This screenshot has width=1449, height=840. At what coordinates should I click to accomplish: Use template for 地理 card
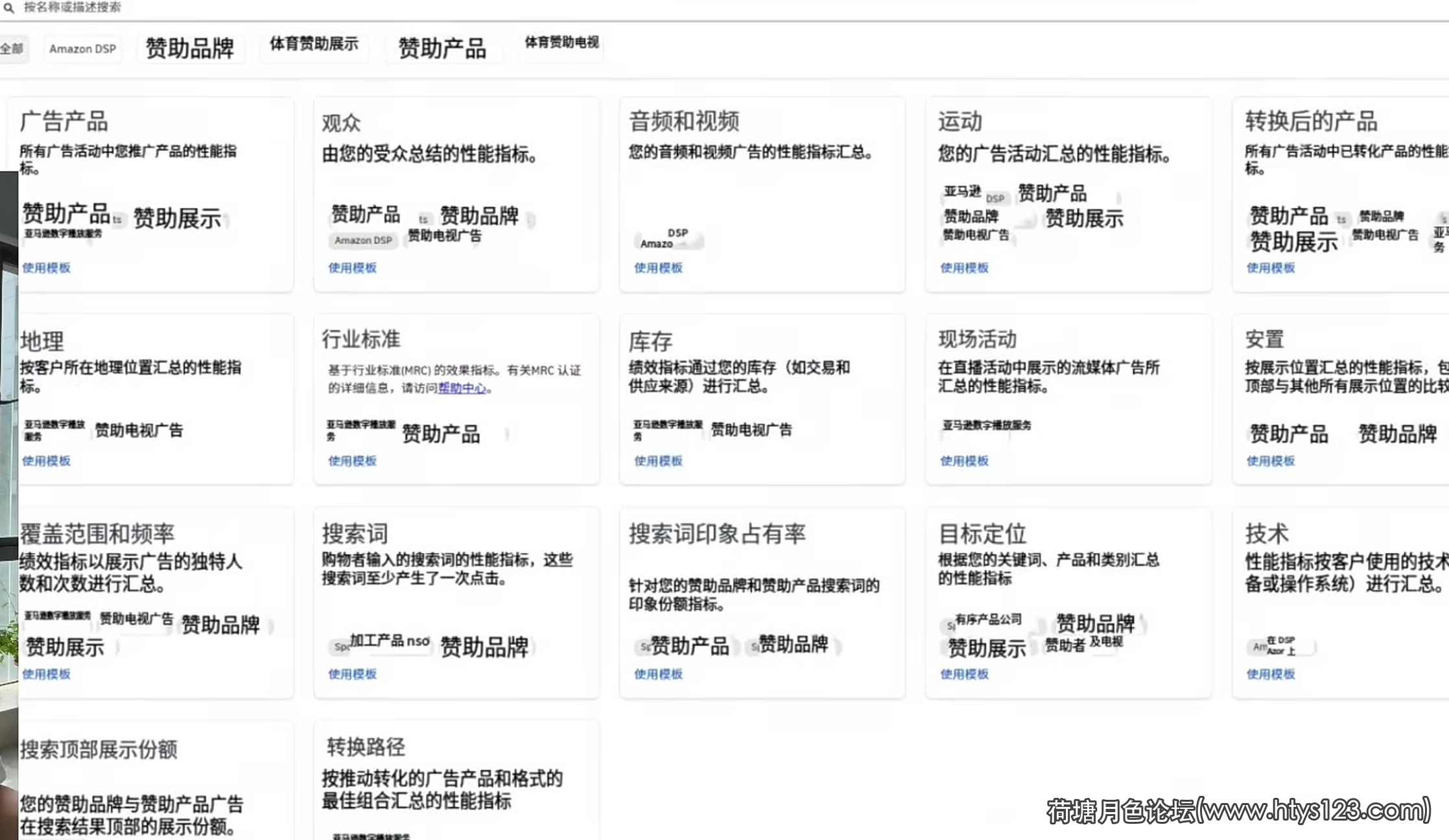pyautogui.click(x=46, y=461)
